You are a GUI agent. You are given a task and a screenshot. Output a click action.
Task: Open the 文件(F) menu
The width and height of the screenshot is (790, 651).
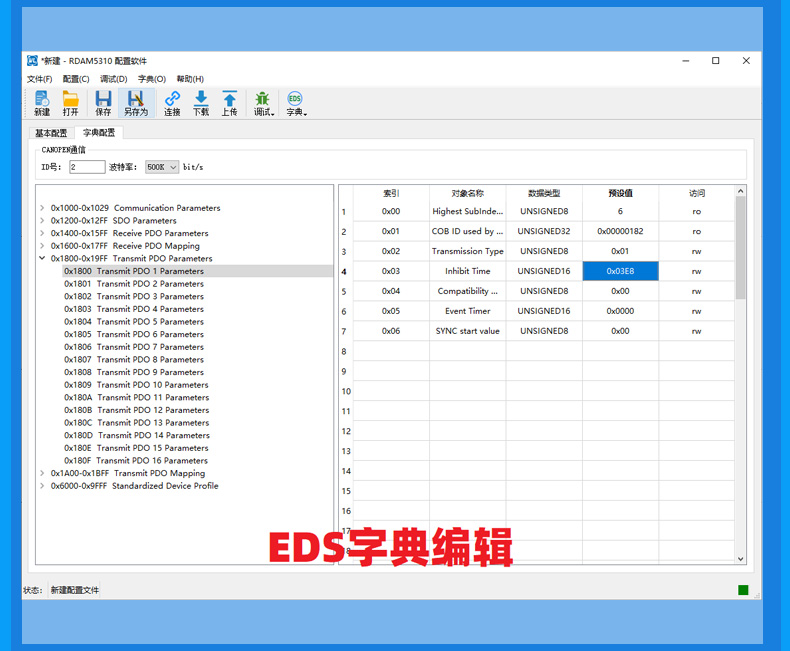(40, 79)
